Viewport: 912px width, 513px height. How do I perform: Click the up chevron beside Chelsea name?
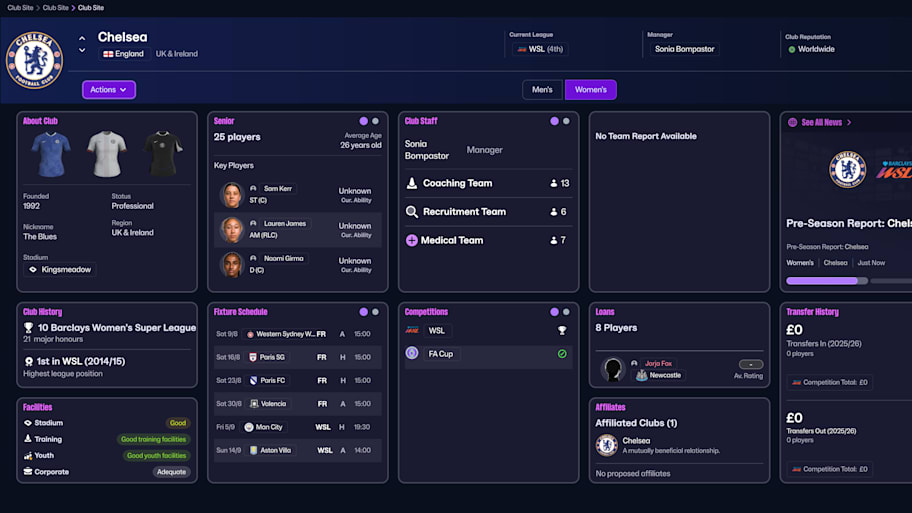[82, 38]
